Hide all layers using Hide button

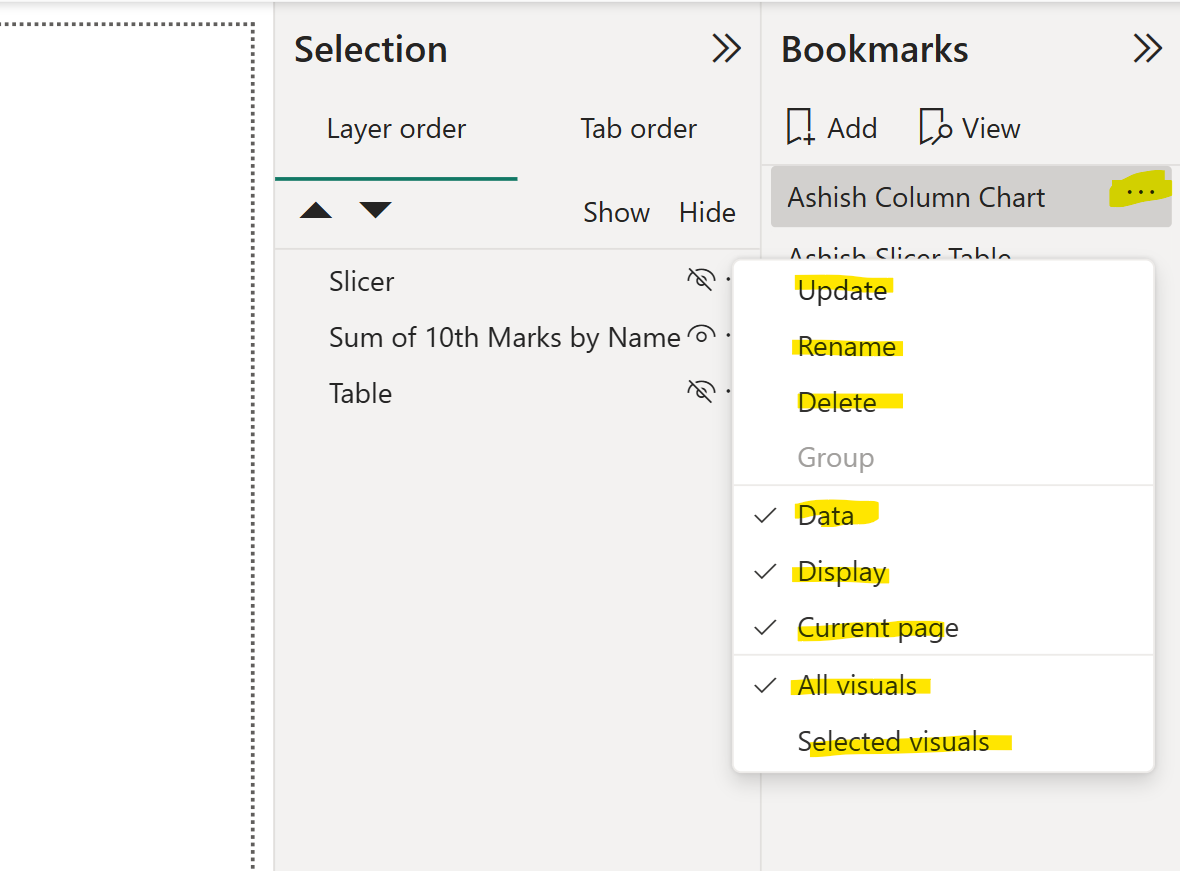click(x=707, y=212)
